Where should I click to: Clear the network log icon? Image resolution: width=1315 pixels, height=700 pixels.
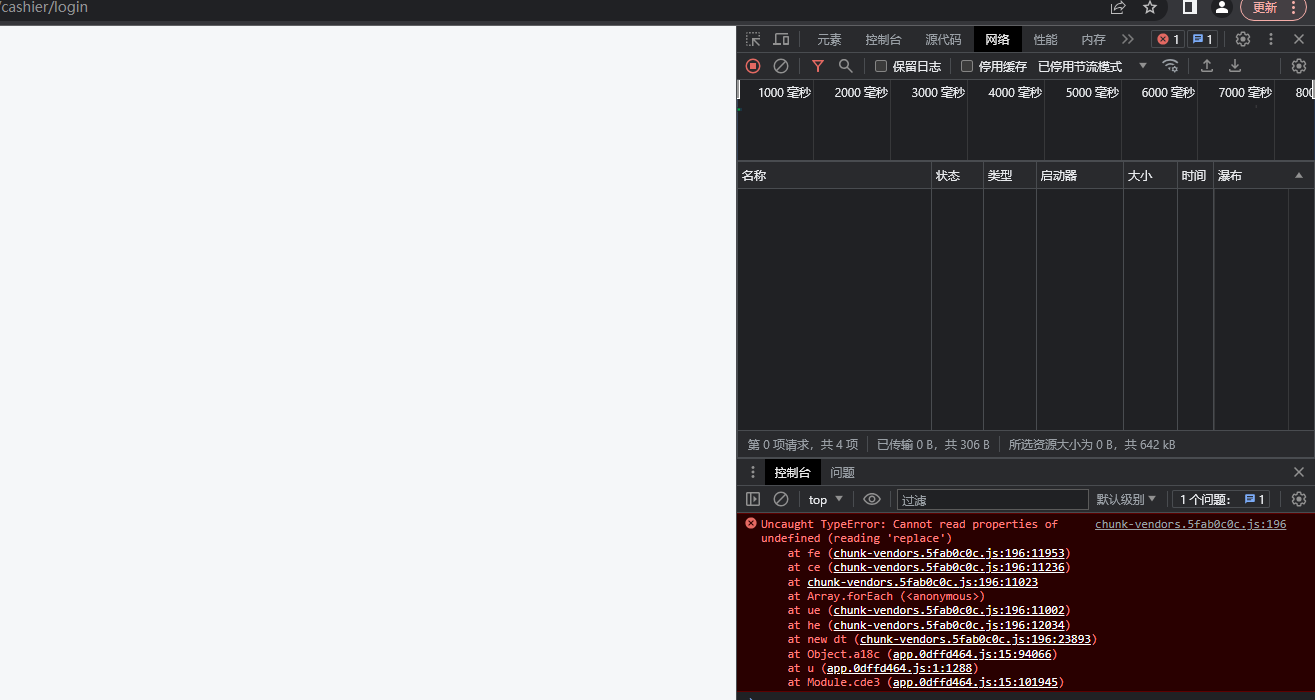tap(781, 66)
